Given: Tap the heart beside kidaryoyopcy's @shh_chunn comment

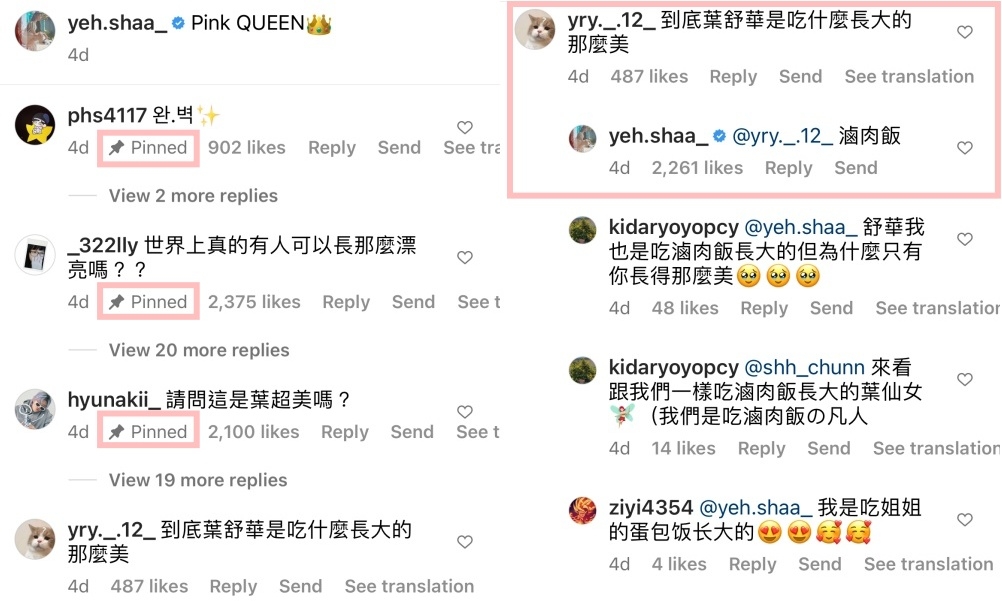Looking at the screenshot, I should tap(964, 379).
